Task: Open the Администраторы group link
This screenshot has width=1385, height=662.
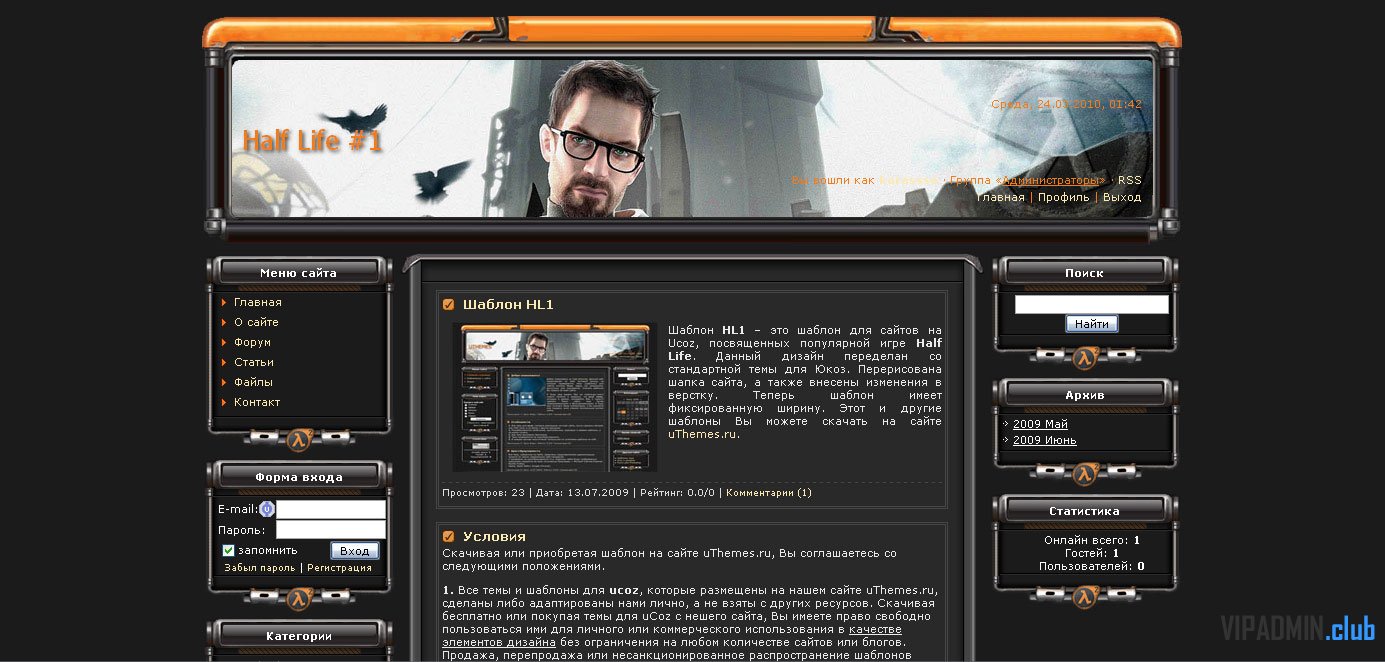Action: pos(1052,180)
